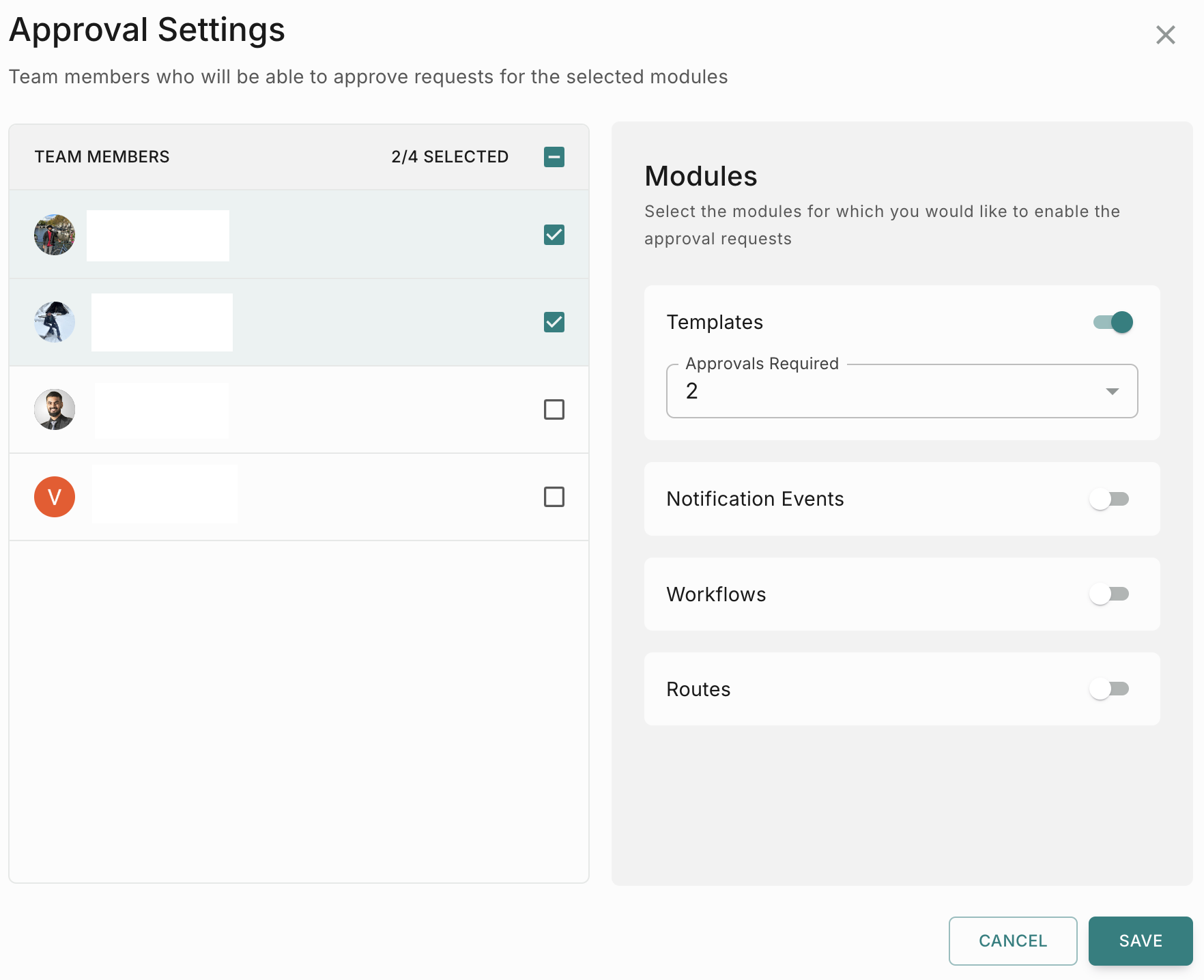
Task: Click the orange V avatar icon
Action: pyautogui.click(x=55, y=497)
